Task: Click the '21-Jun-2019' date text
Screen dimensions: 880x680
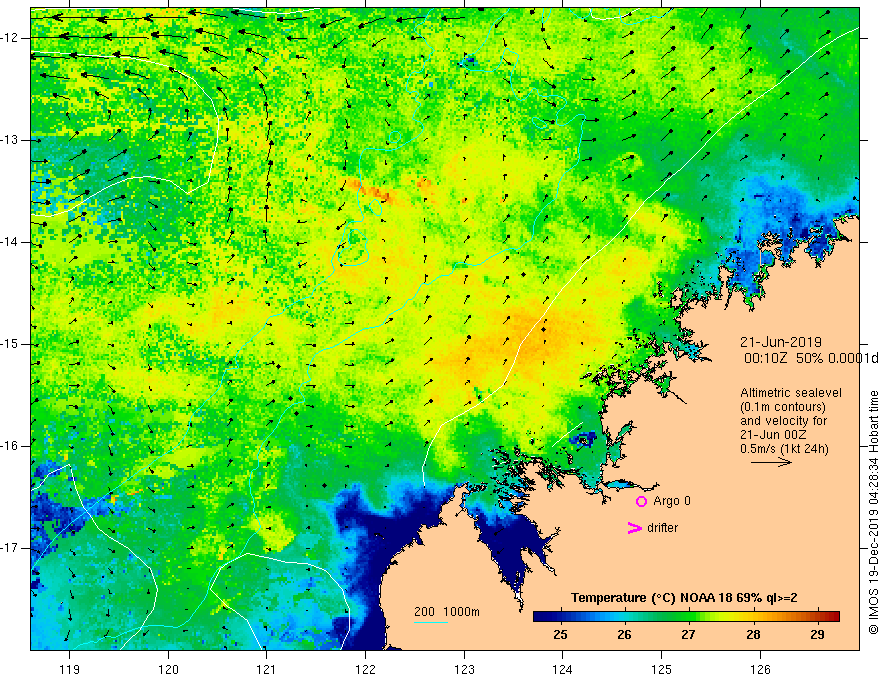Action: tap(781, 342)
